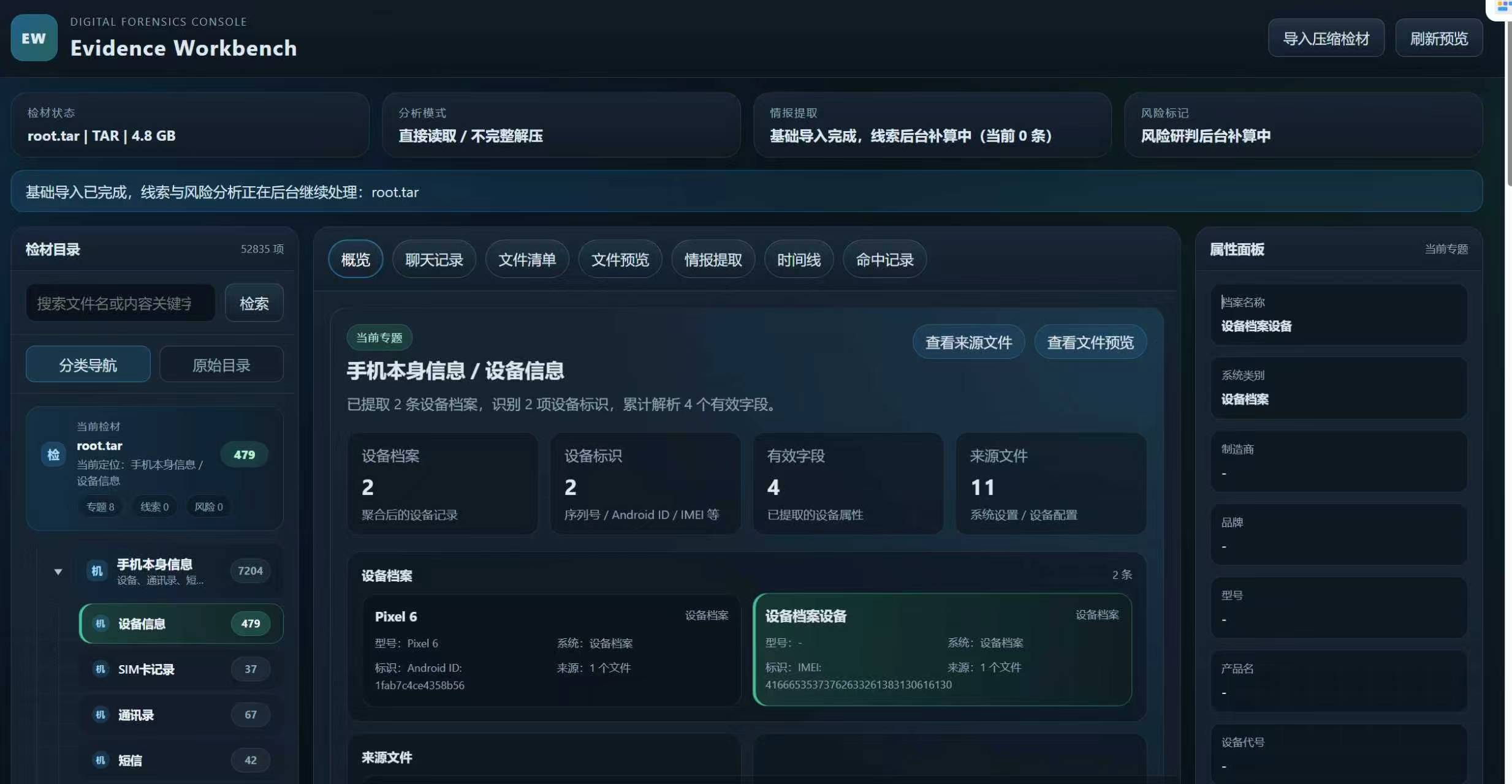Click the grid icon at top-right corner
Viewport: 1512px width, 784px height.
1503,7
